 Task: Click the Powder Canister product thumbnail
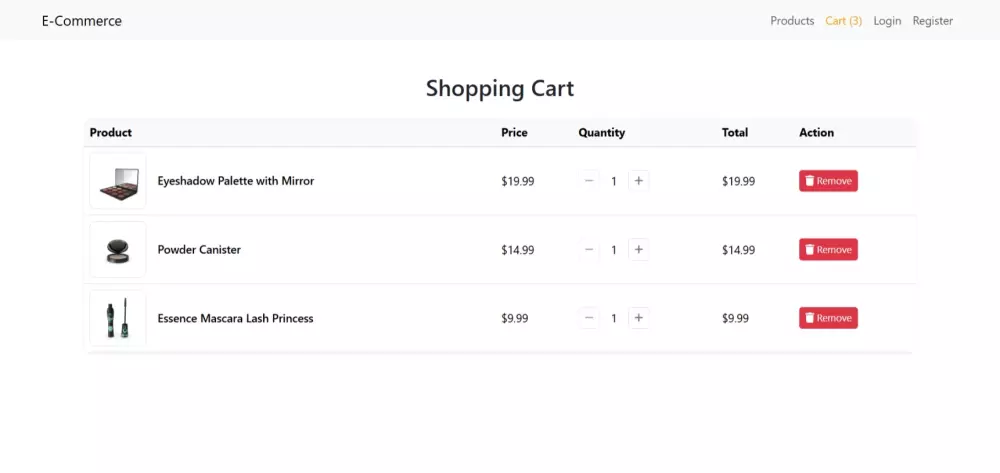pyautogui.click(x=118, y=250)
